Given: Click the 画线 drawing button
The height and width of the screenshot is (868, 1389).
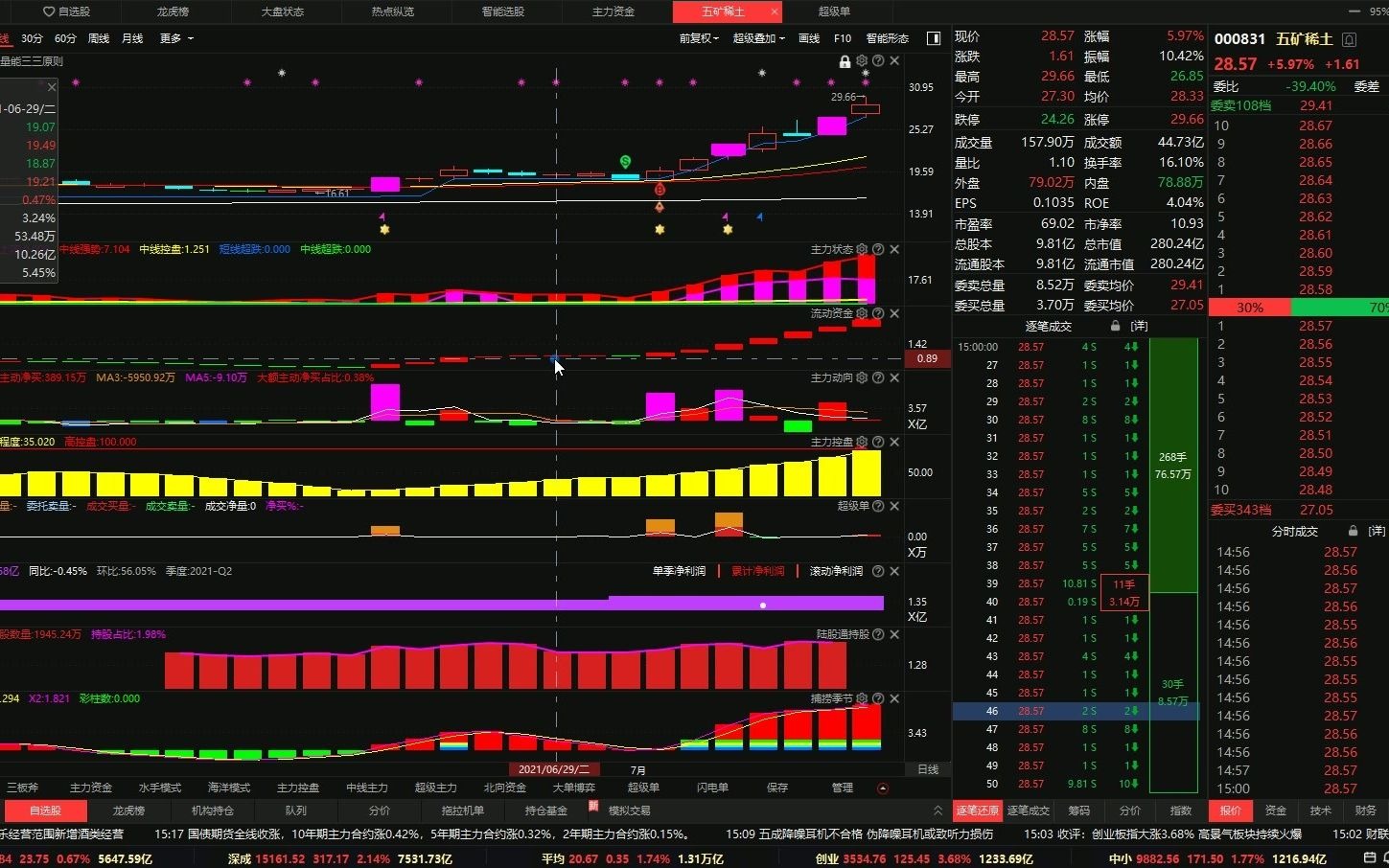Looking at the screenshot, I should (x=809, y=38).
